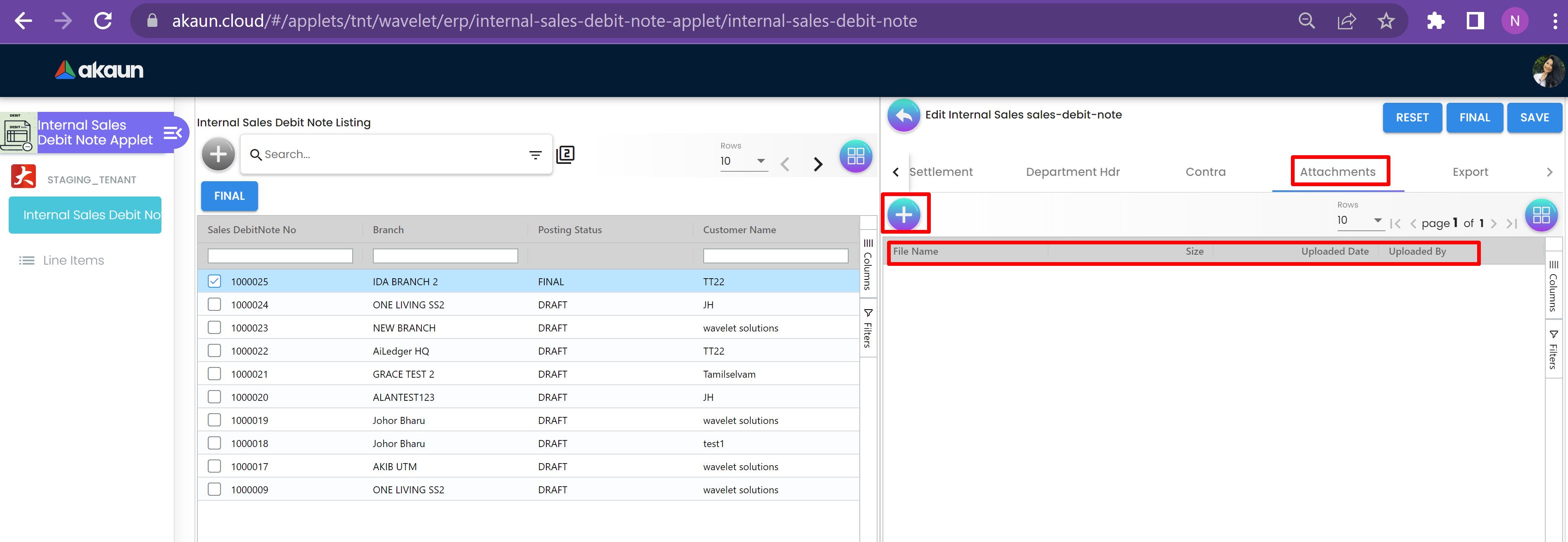Open the Attachments Rows count dropdown
The width and height of the screenshot is (1568, 542).
(1359, 220)
